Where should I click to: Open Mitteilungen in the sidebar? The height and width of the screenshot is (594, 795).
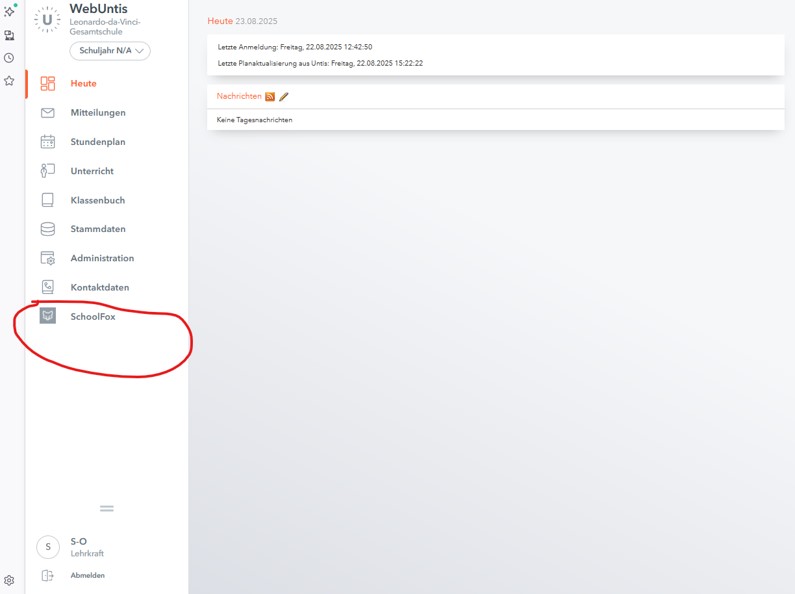coord(97,113)
